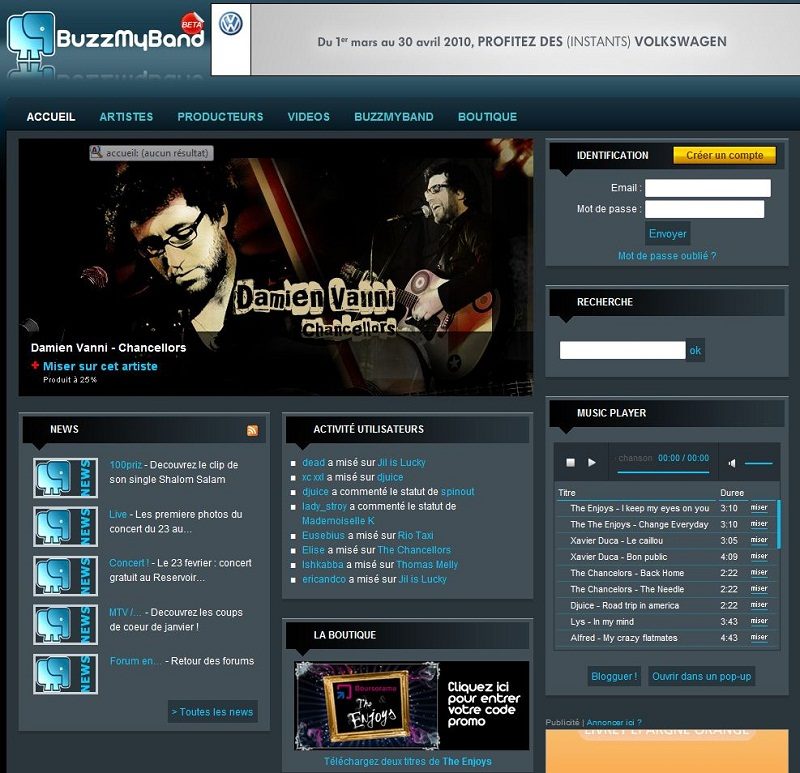Mute audio via the speaker icon

(731, 462)
